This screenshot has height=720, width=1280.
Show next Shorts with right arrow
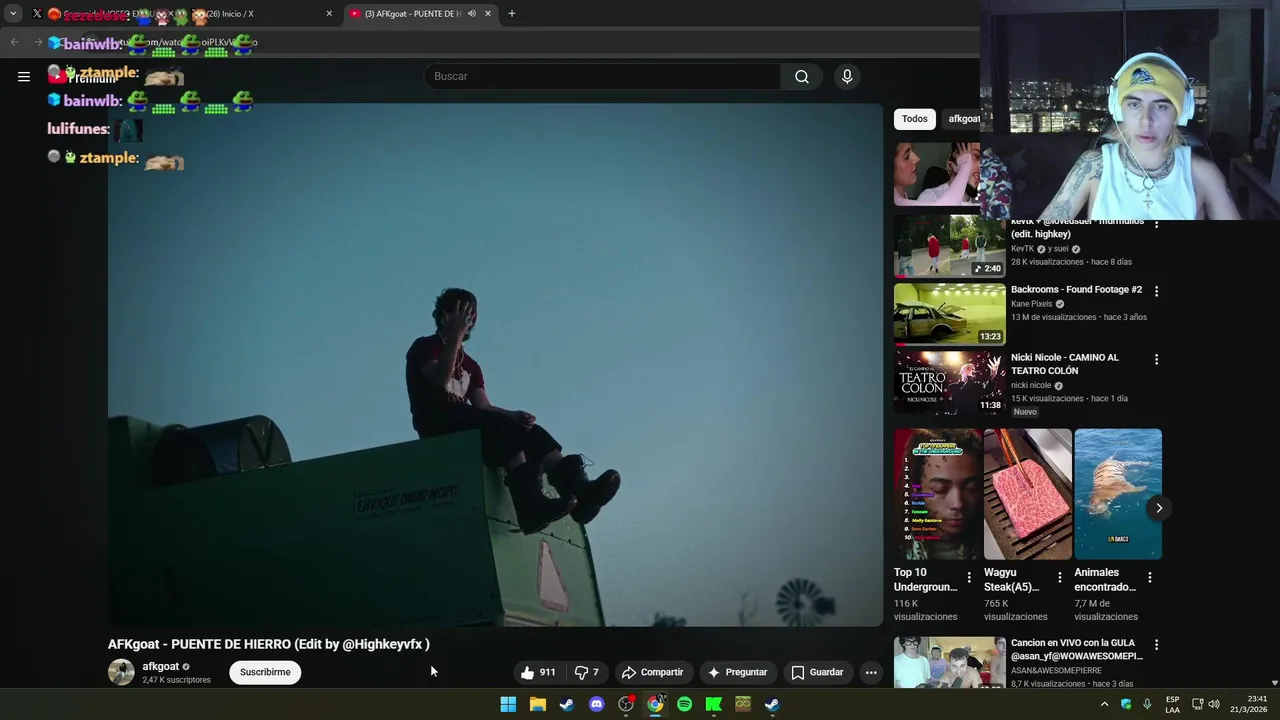coord(1158,508)
